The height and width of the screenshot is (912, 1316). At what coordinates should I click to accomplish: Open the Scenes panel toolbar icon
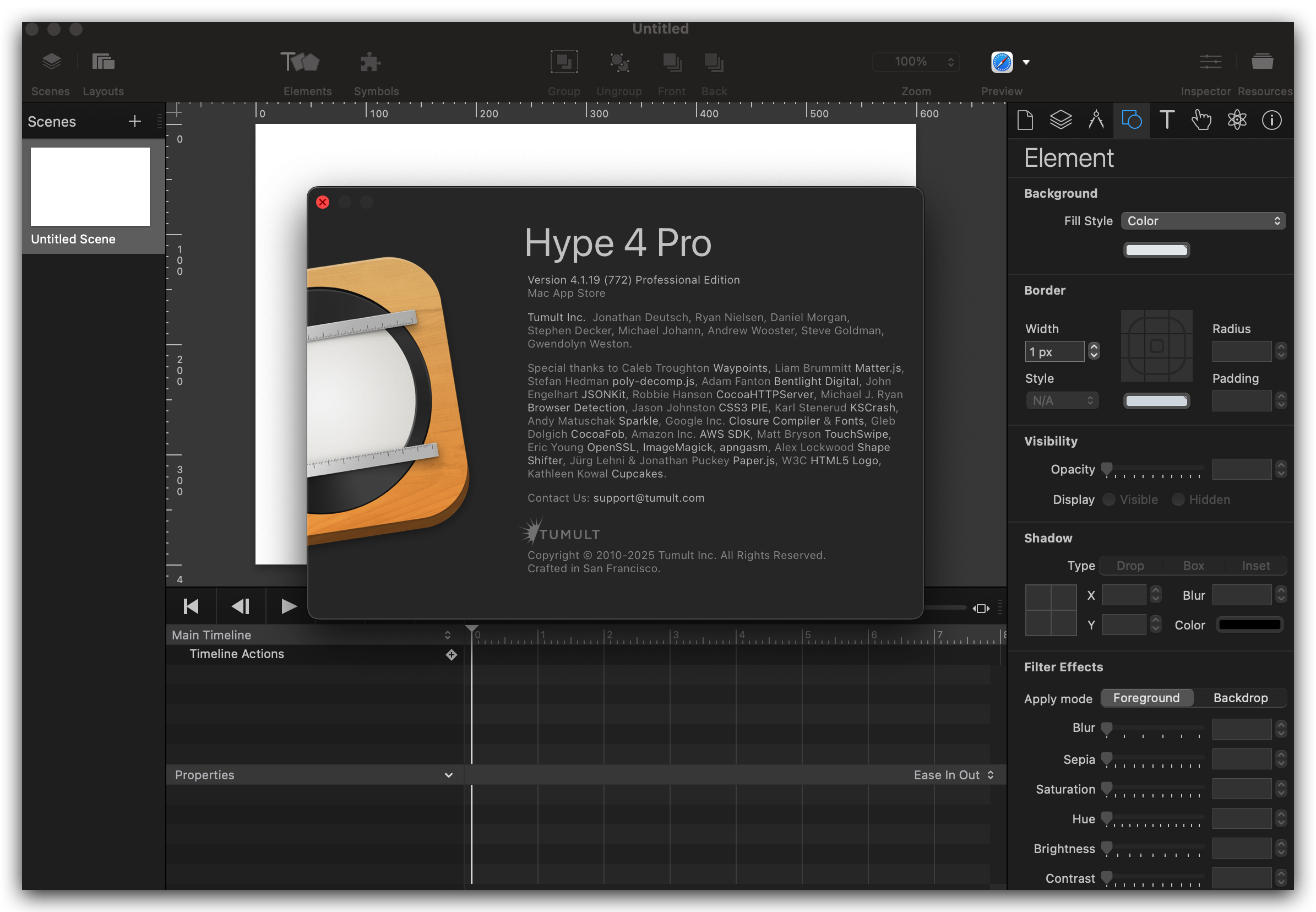51,62
